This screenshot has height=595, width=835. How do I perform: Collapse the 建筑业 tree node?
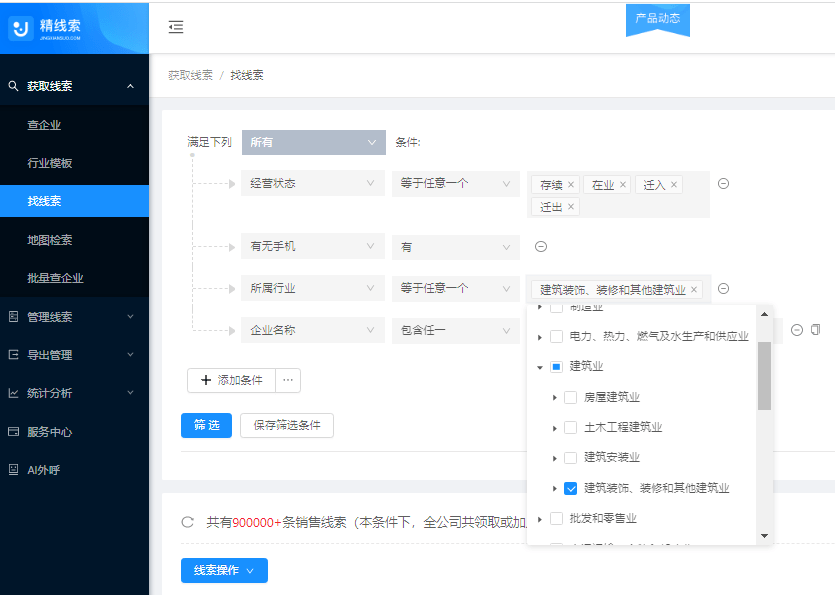(x=540, y=367)
